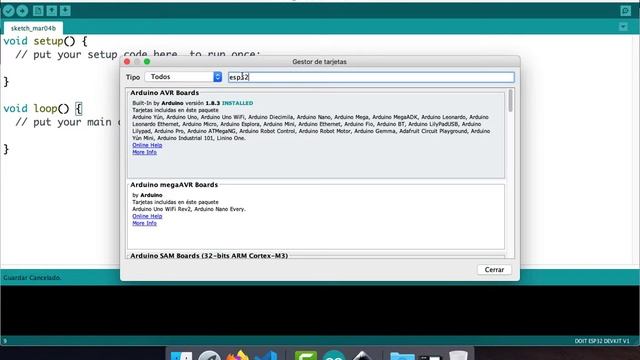Click the Cerrar button
The image size is (640, 360).
494,270
